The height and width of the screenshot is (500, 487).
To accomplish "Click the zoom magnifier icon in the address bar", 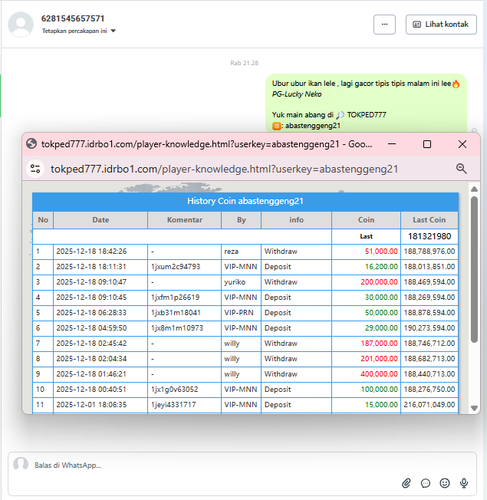I will (x=461, y=169).
